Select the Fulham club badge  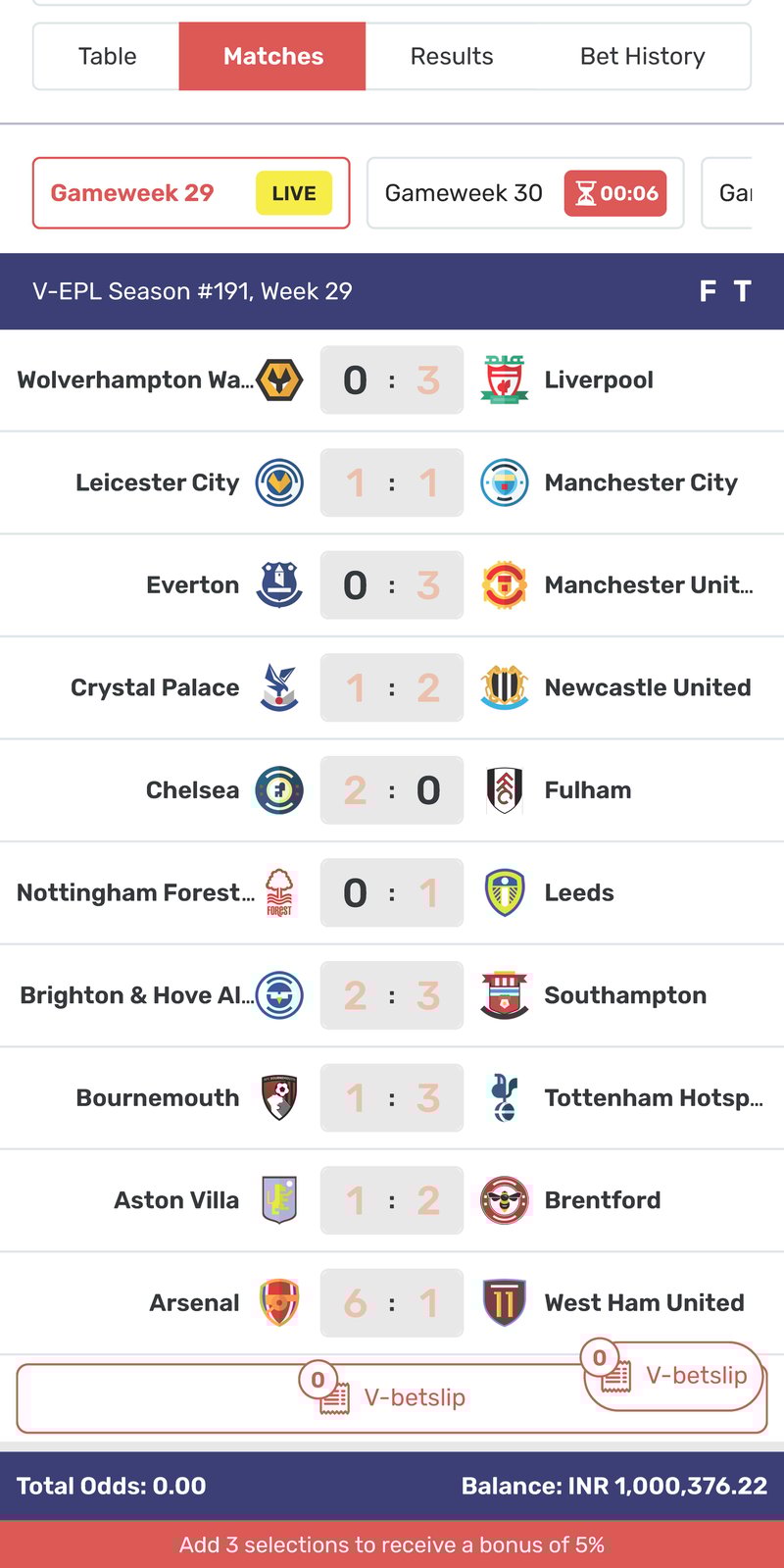coord(505,790)
